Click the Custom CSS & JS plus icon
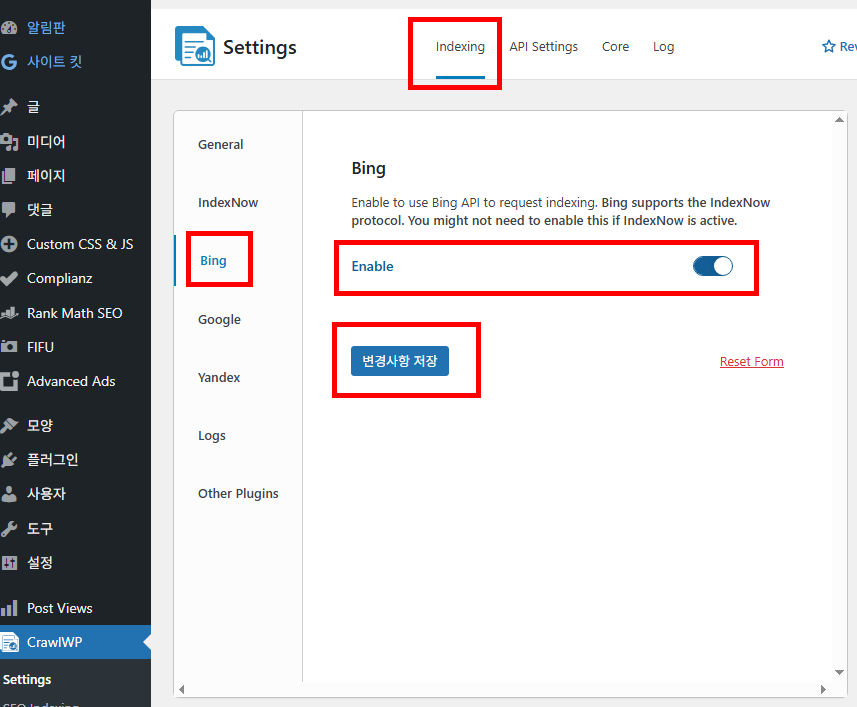 pos(9,244)
